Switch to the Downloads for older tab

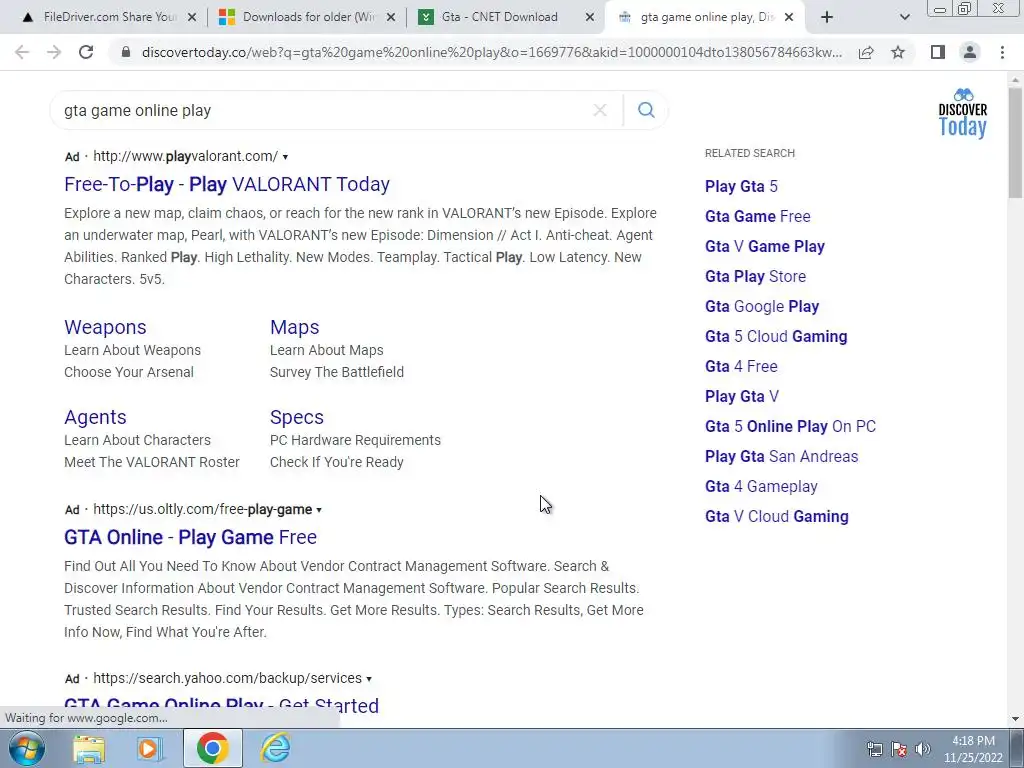(x=307, y=18)
